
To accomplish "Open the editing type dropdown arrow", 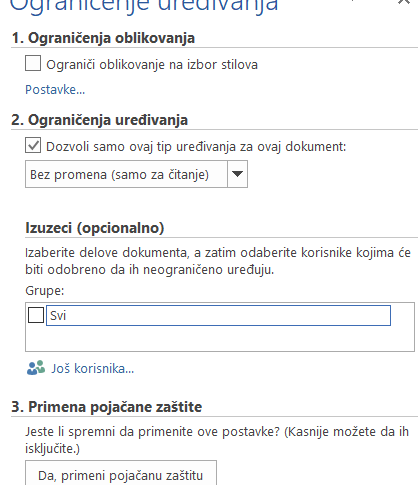I will pyautogui.click(x=237, y=174).
